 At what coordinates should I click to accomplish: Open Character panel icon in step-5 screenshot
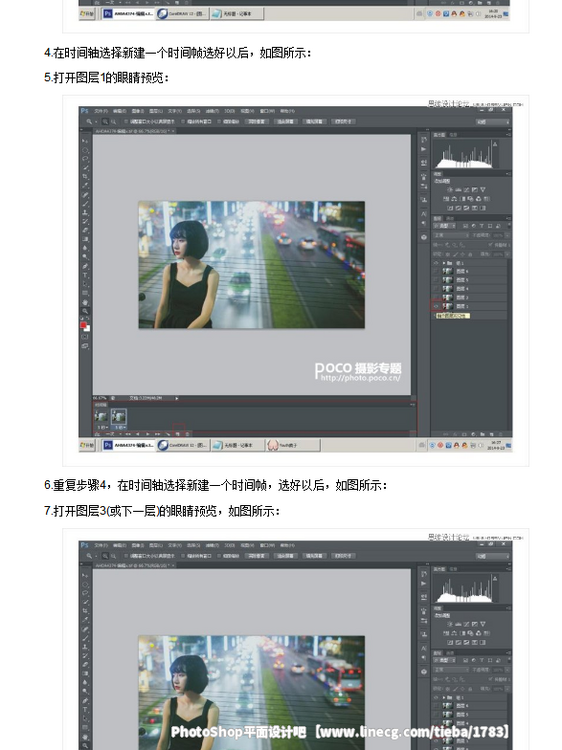[x=424, y=214]
